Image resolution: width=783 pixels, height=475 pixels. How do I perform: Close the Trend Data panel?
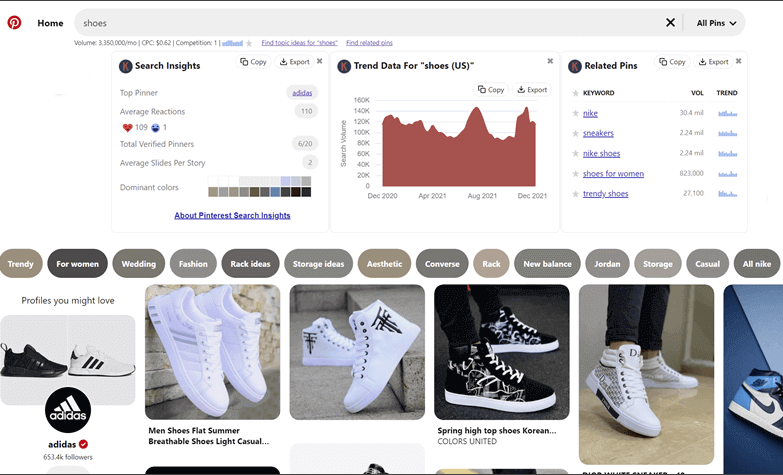(x=550, y=61)
